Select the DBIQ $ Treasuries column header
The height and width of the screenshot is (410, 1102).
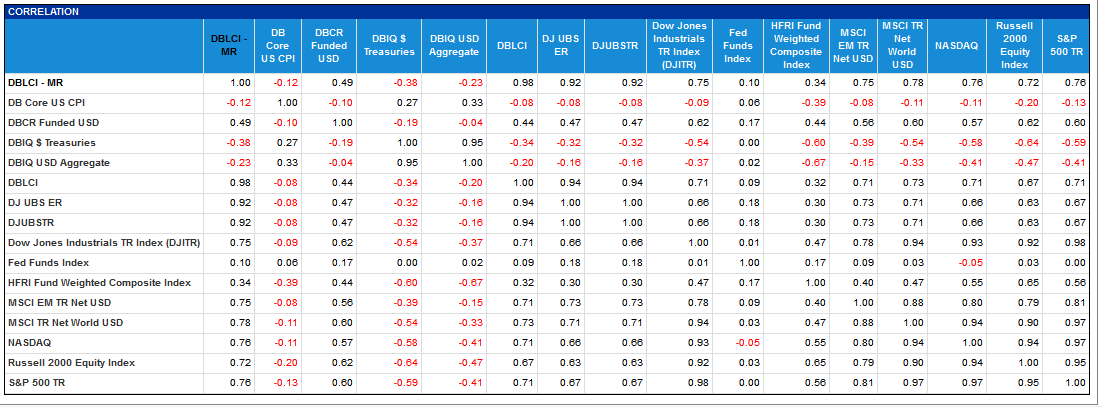coord(389,46)
